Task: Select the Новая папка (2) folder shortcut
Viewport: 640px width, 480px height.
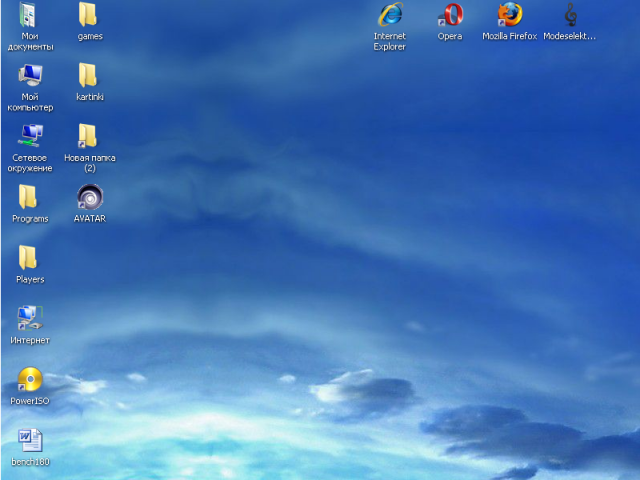Action: click(89, 136)
